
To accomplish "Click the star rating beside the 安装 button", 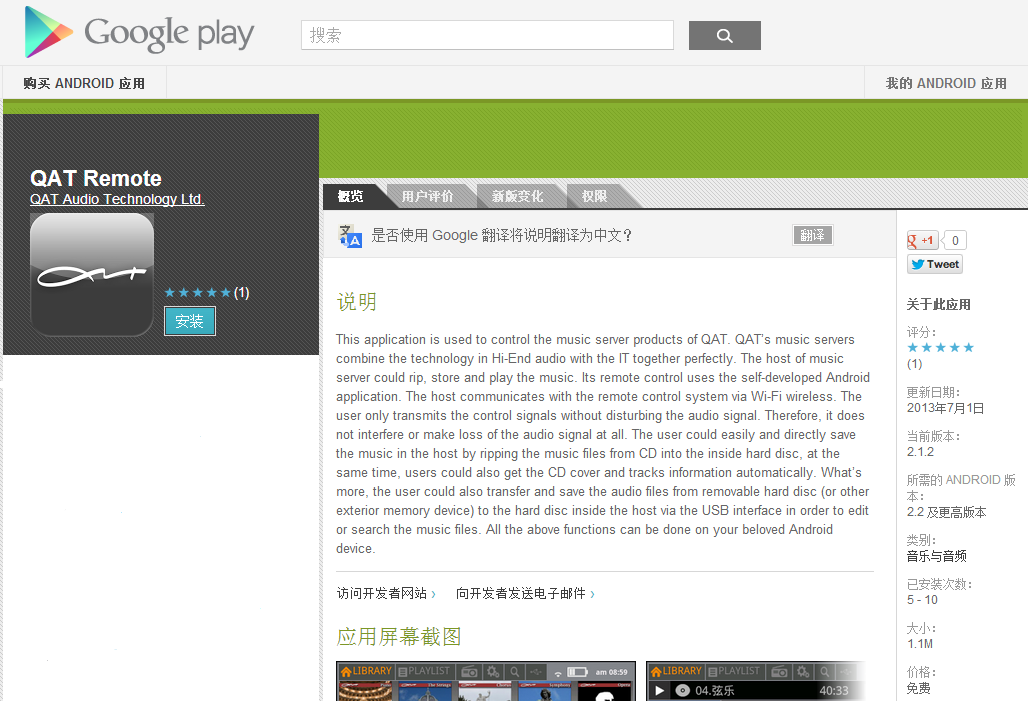I will pos(197,292).
